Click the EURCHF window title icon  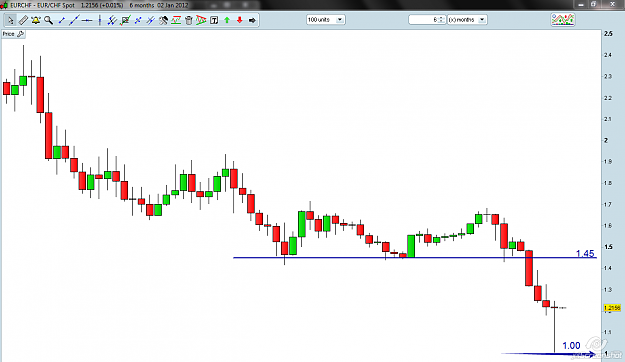[4, 5]
